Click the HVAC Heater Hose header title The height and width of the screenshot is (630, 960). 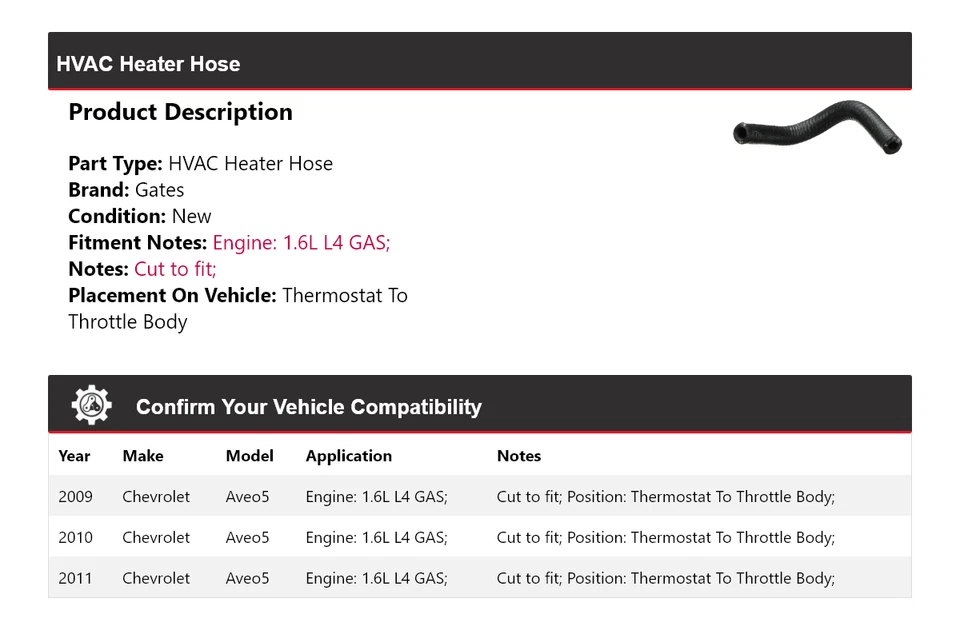point(148,64)
